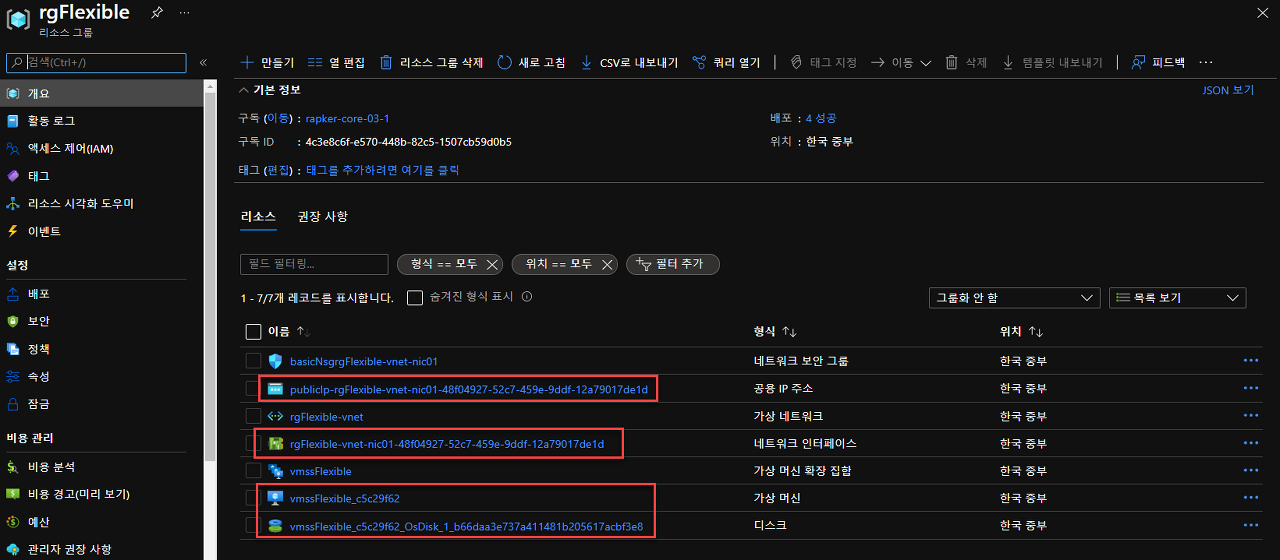Click the 잠금 lock icon in sidebar
This screenshot has height=560, width=1280.
point(13,404)
